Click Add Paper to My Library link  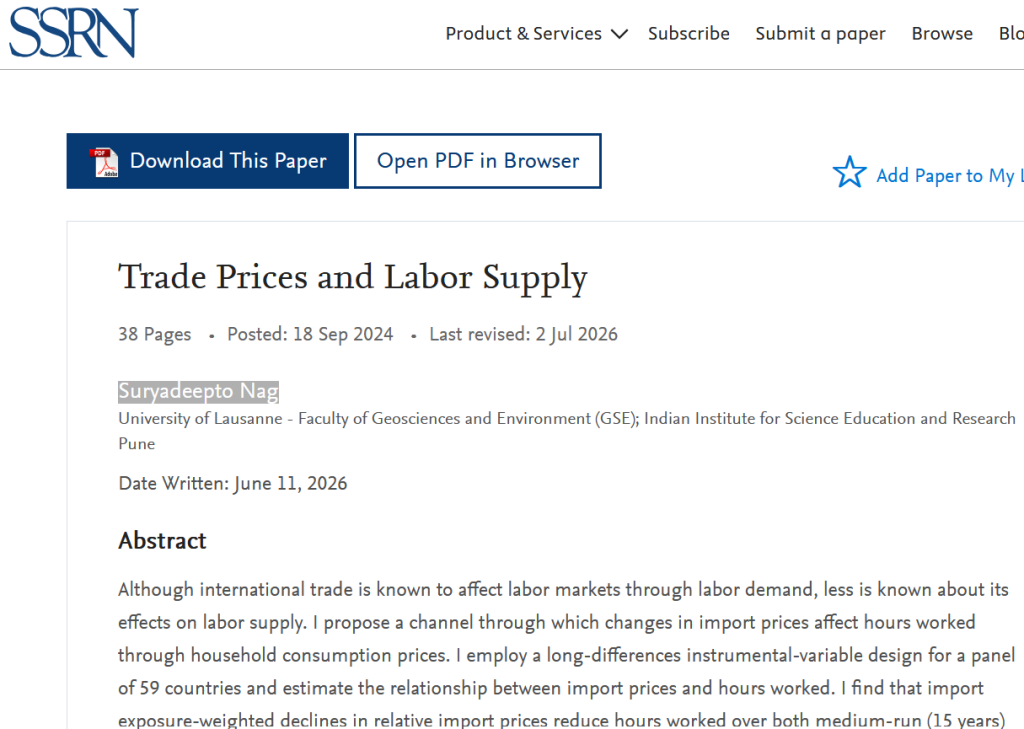point(950,175)
